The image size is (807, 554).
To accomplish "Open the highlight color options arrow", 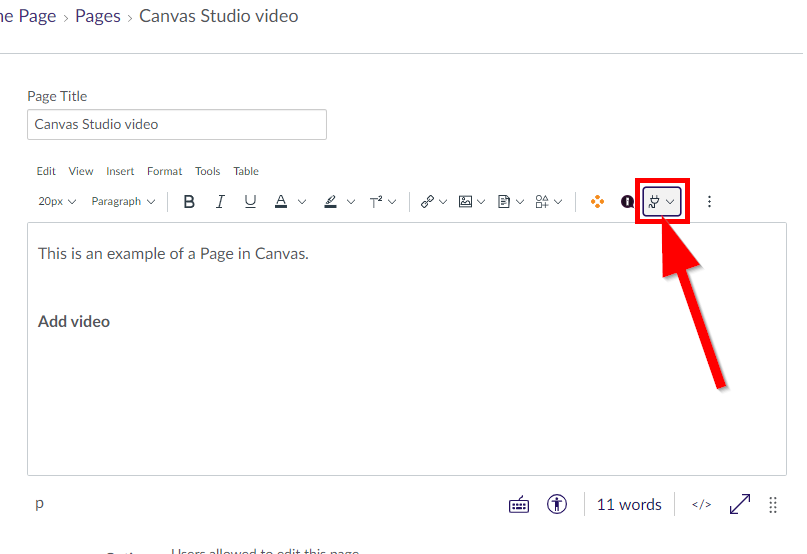I will click(351, 202).
